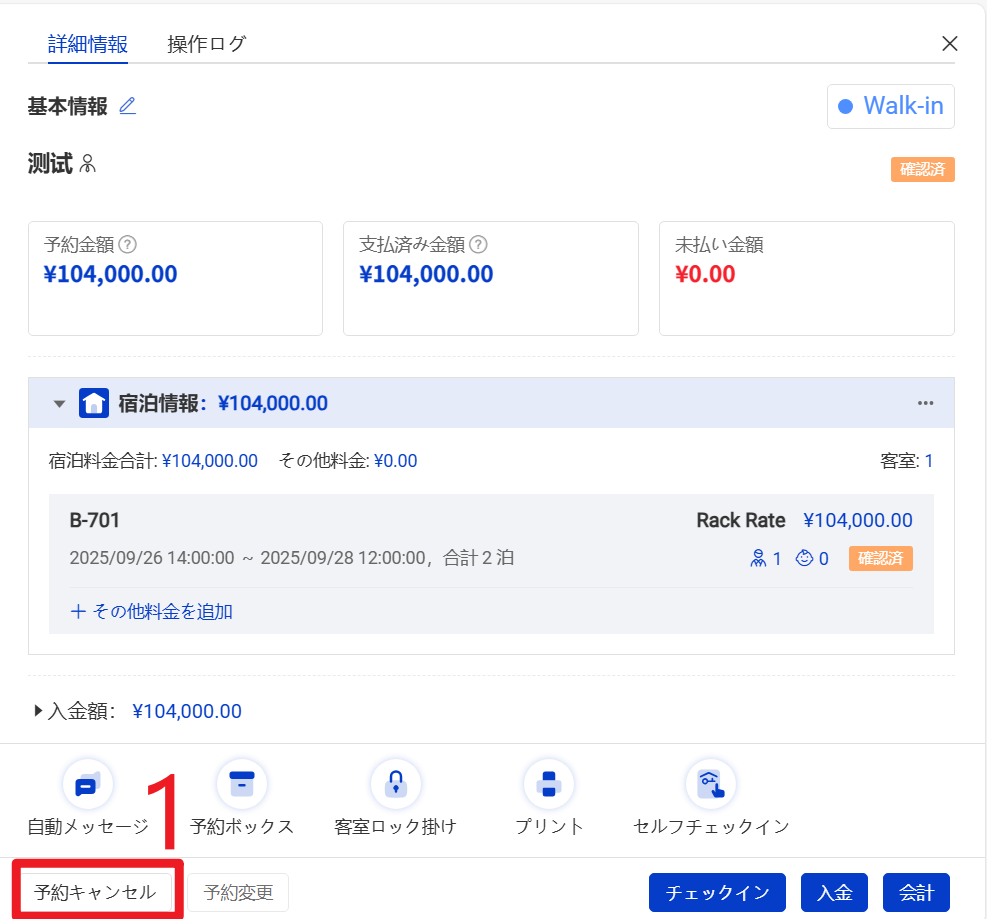Select the 詳細情報 tab
Screen dimensions: 987x919
coord(88,44)
